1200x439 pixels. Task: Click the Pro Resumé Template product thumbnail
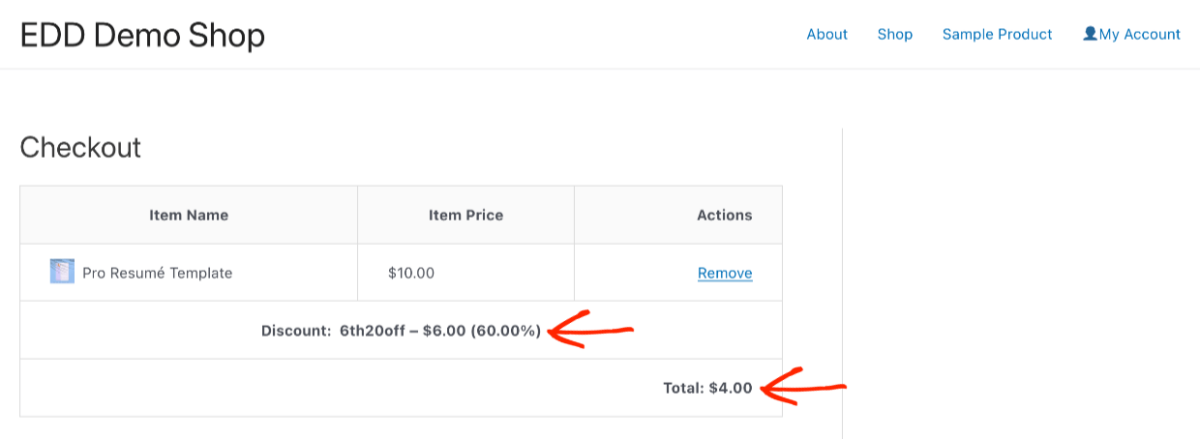click(62, 272)
